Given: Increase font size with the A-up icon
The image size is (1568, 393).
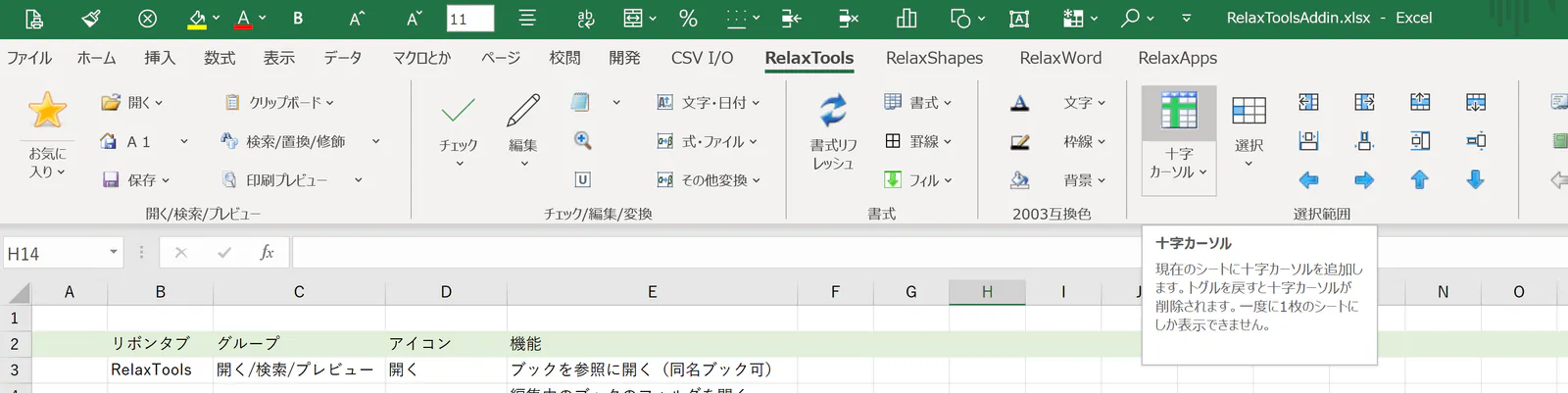Looking at the screenshot, I should click(x=357, y=18).
